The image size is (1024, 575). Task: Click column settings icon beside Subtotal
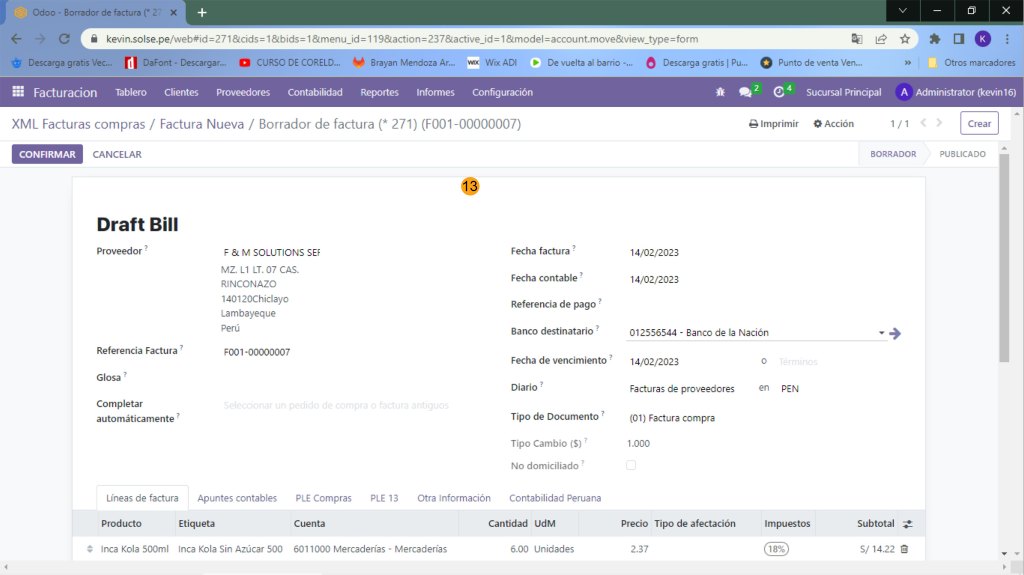pos(907,524)
